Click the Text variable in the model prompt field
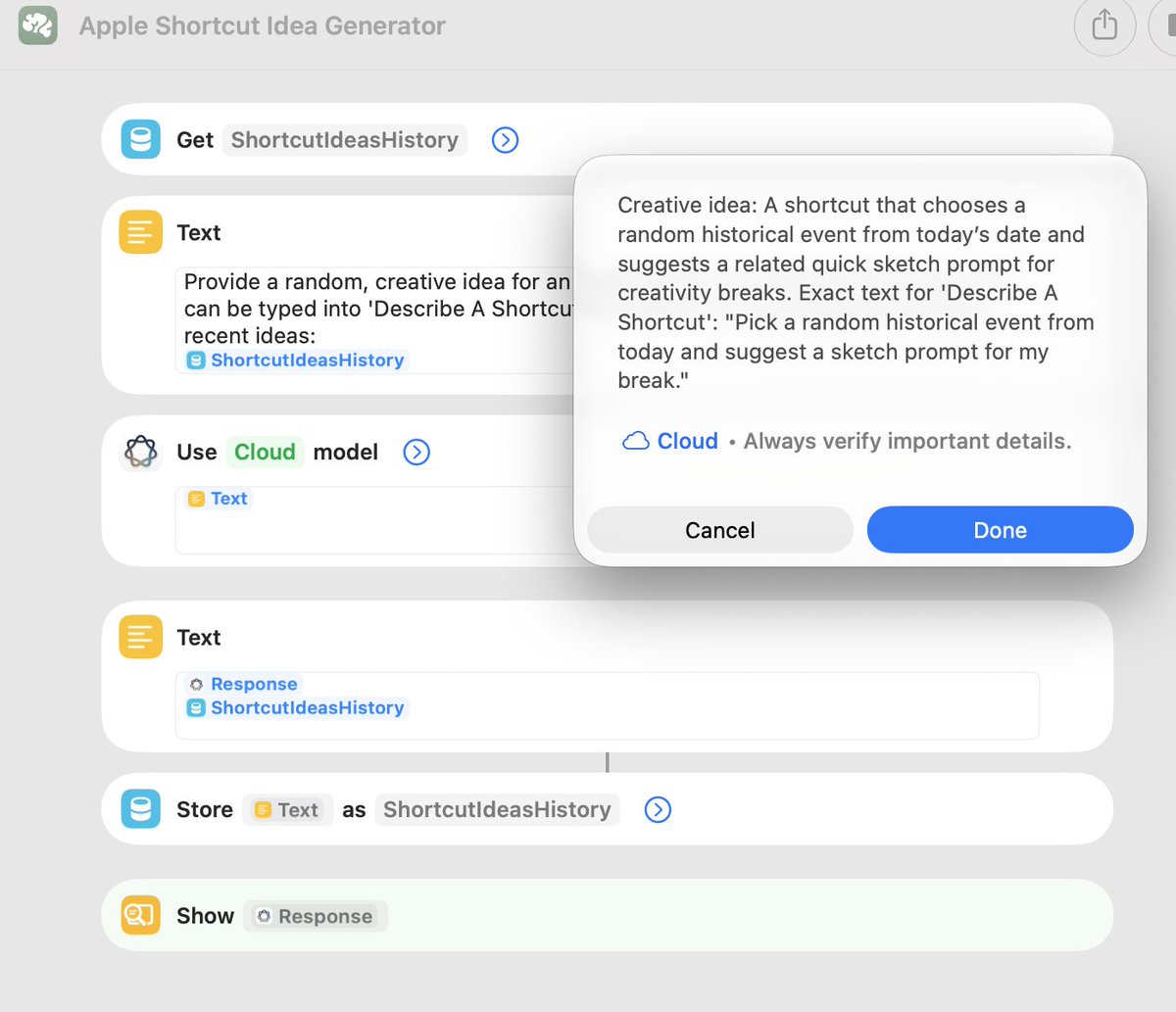The image size is (1176, 1012). coord(219,499)
